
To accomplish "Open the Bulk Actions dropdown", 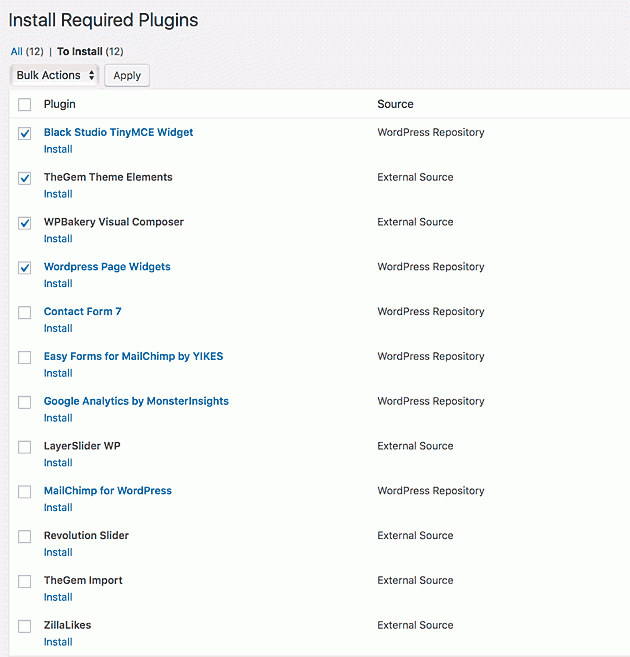I will tap(54, 75).
